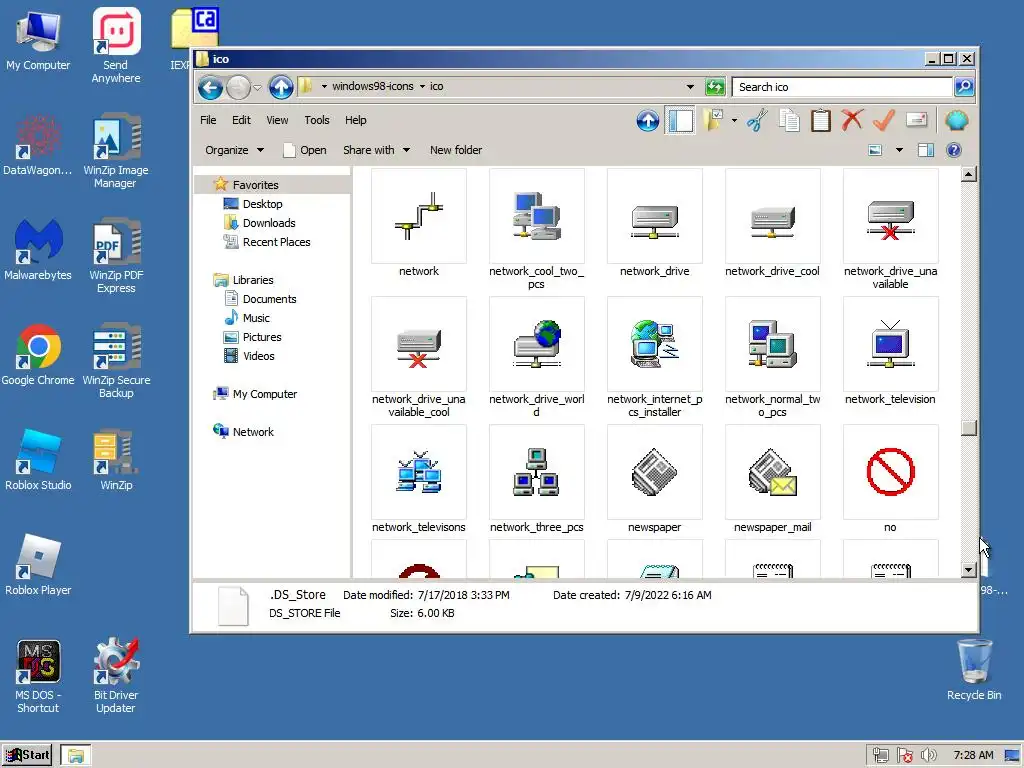Open the Tools menu

click(317, 120)
